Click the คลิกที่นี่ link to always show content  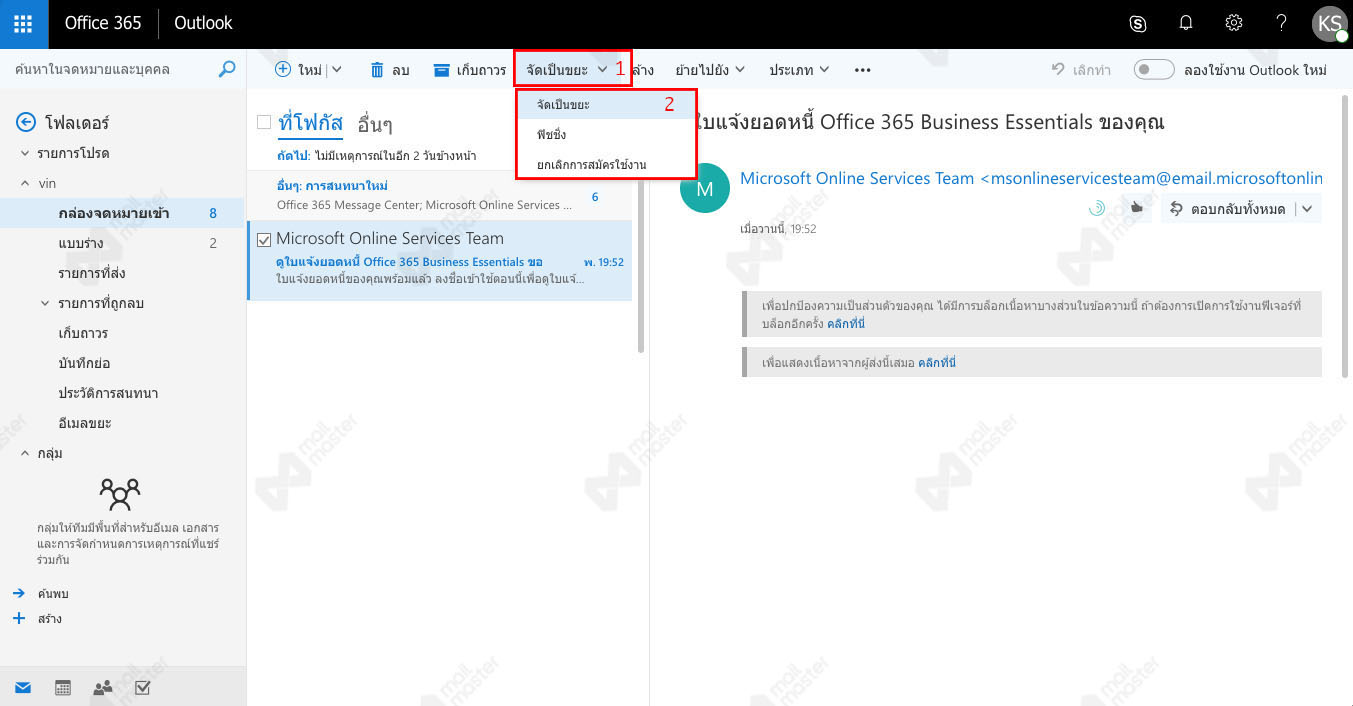point(936,362)
